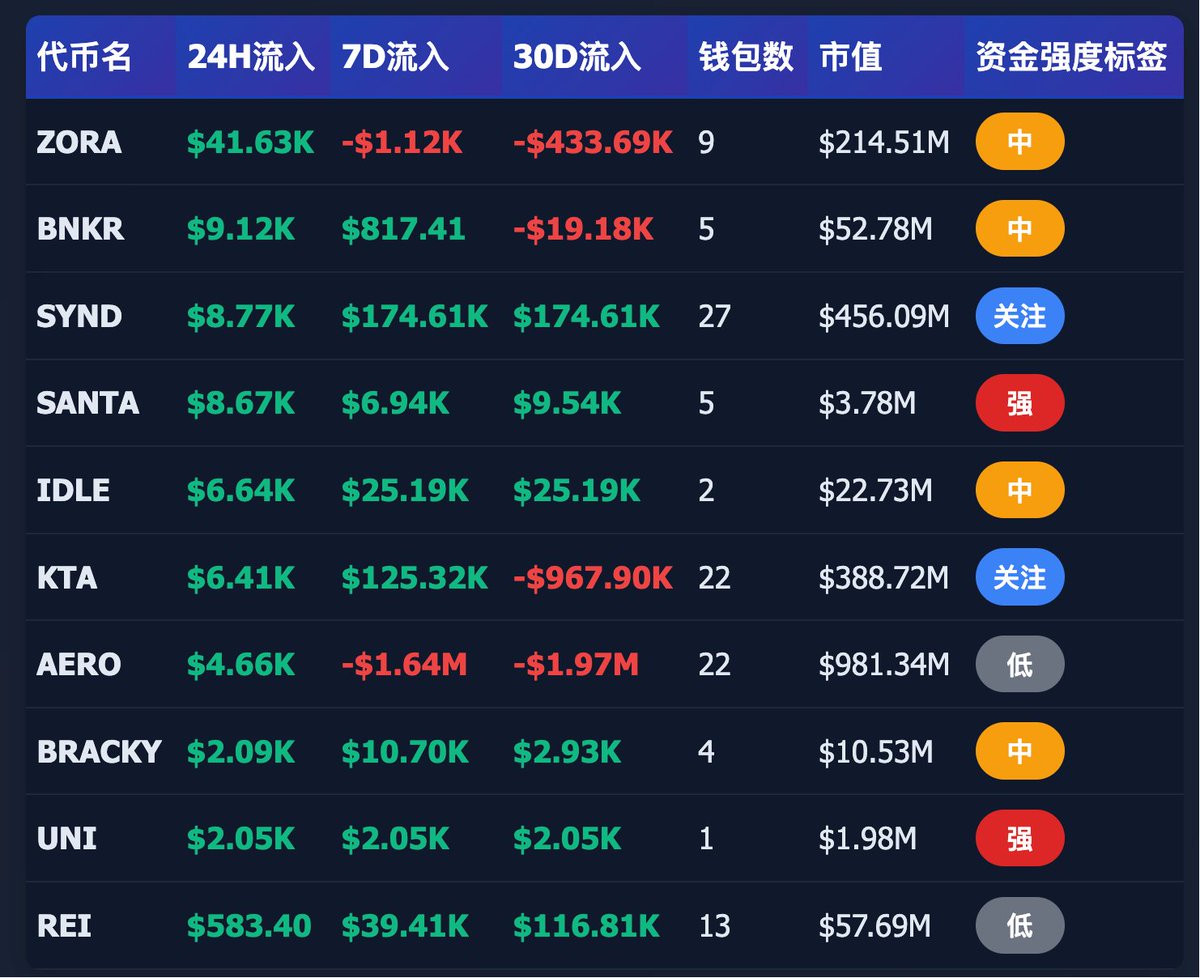The height and width of the screenshot is (978, 1200).
Task: Select the SANTA token name
Action: coord(88,403)
